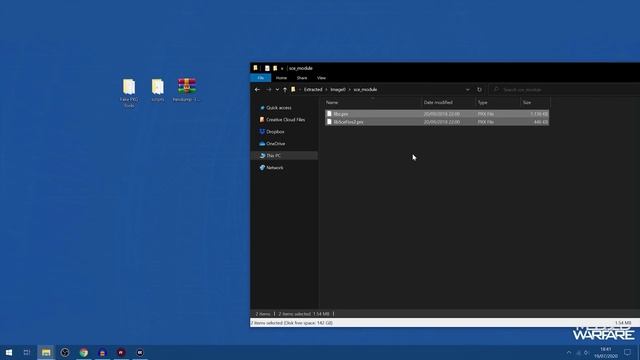Expand the address bar history dropdown
The width and height of the screenshot is (640, 360).
pyautogui.click(x=467, y=89)
